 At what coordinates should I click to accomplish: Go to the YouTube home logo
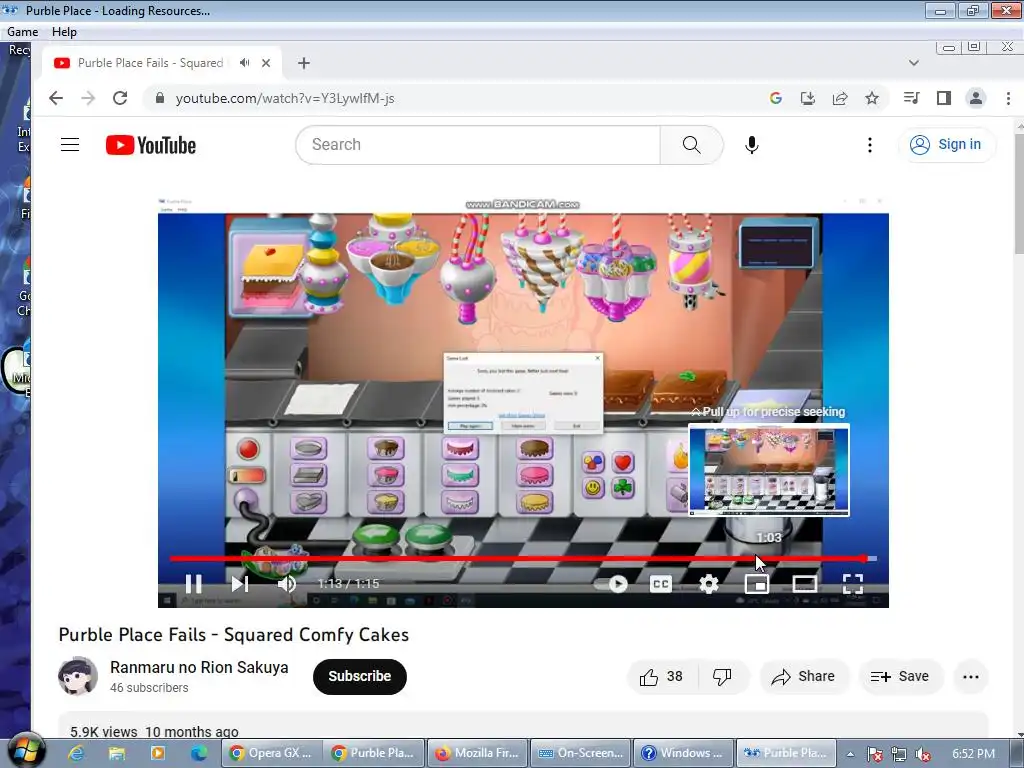(151, 145)
